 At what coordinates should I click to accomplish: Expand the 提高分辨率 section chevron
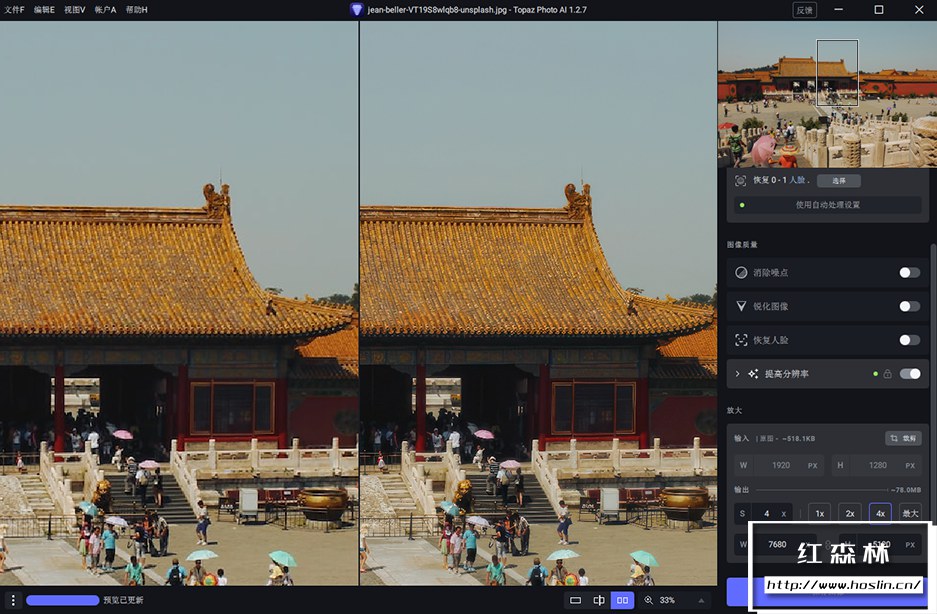click(737, 374)
